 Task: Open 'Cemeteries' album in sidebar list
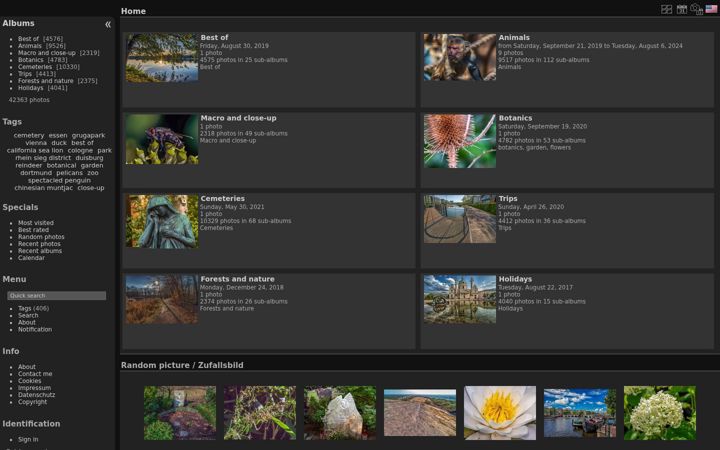point(35,67)
